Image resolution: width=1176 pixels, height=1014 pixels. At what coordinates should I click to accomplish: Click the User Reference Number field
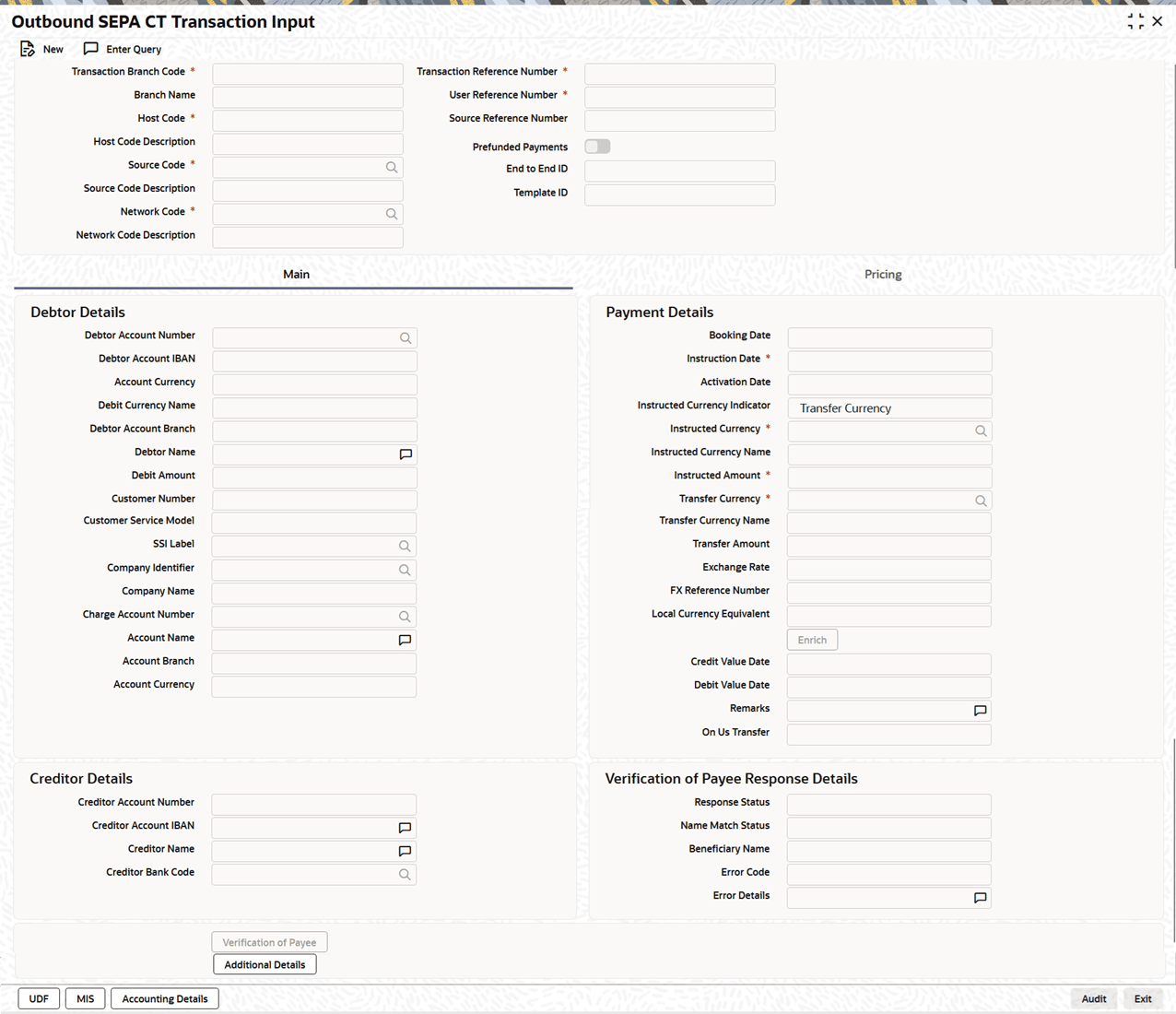(680, 97)
